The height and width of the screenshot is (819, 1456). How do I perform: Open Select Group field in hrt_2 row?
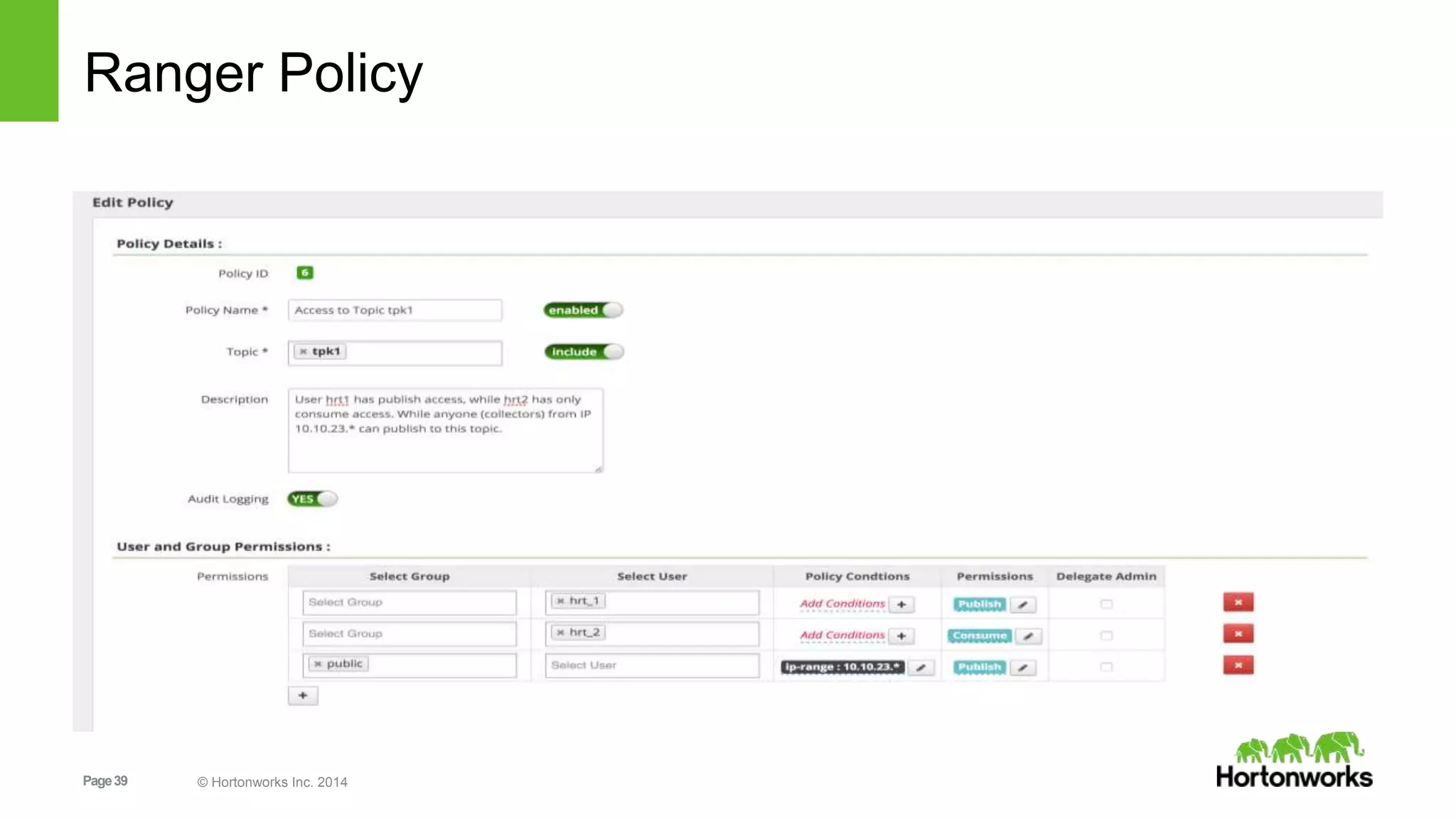tap(409, 634)
